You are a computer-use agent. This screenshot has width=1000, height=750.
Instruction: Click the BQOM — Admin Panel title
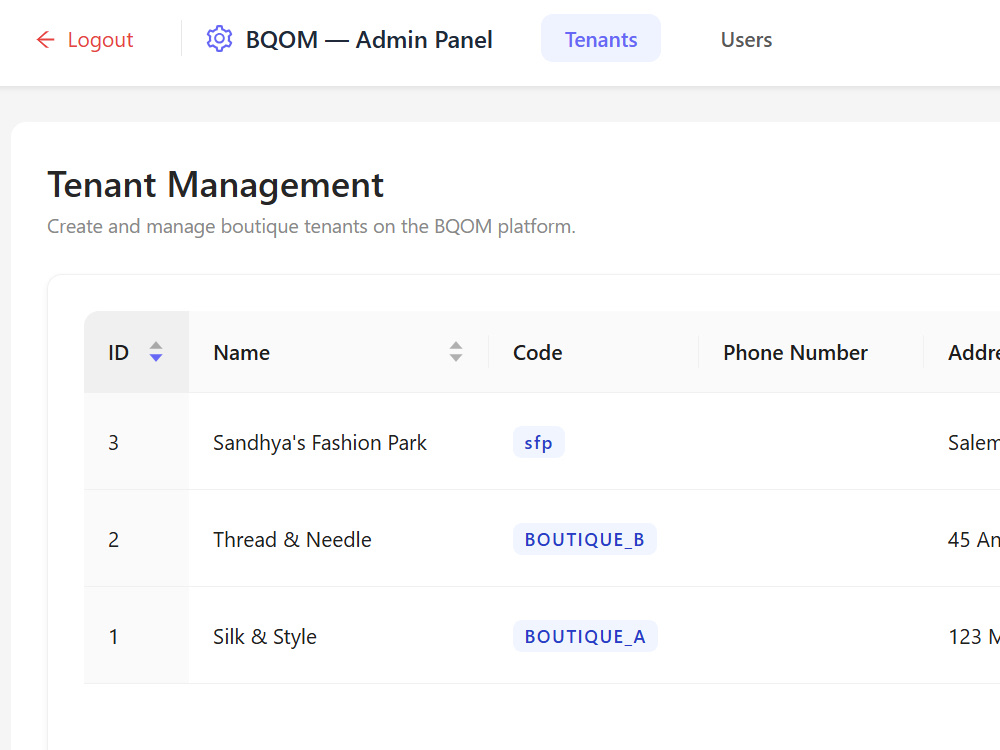pyautogui.click(x=369, y=40)
